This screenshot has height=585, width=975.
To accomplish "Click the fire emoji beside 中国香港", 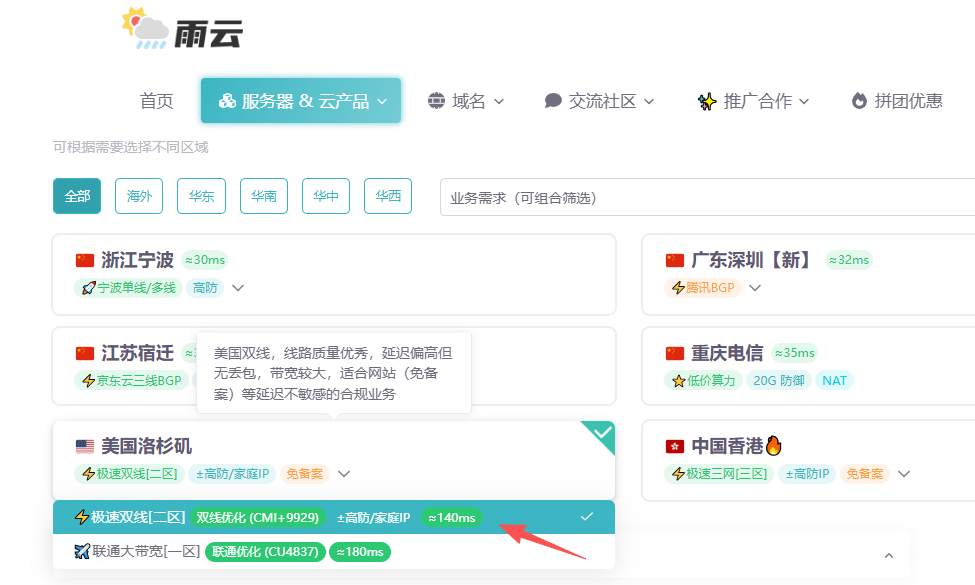I will tap(774, 445).
